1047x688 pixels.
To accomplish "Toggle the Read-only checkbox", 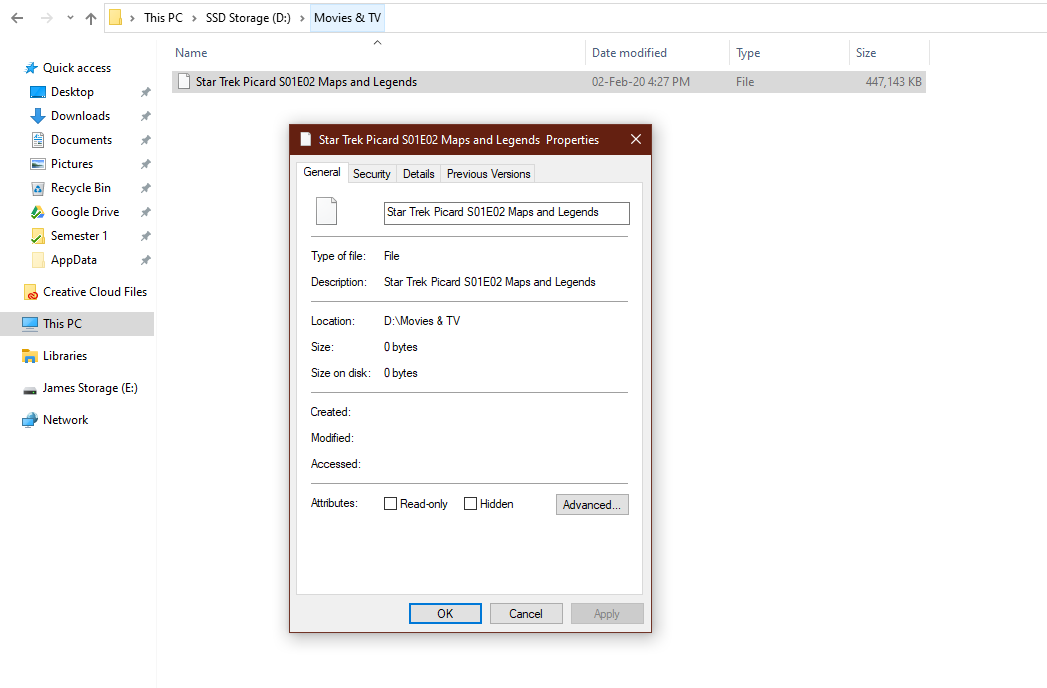I will 391,504.
